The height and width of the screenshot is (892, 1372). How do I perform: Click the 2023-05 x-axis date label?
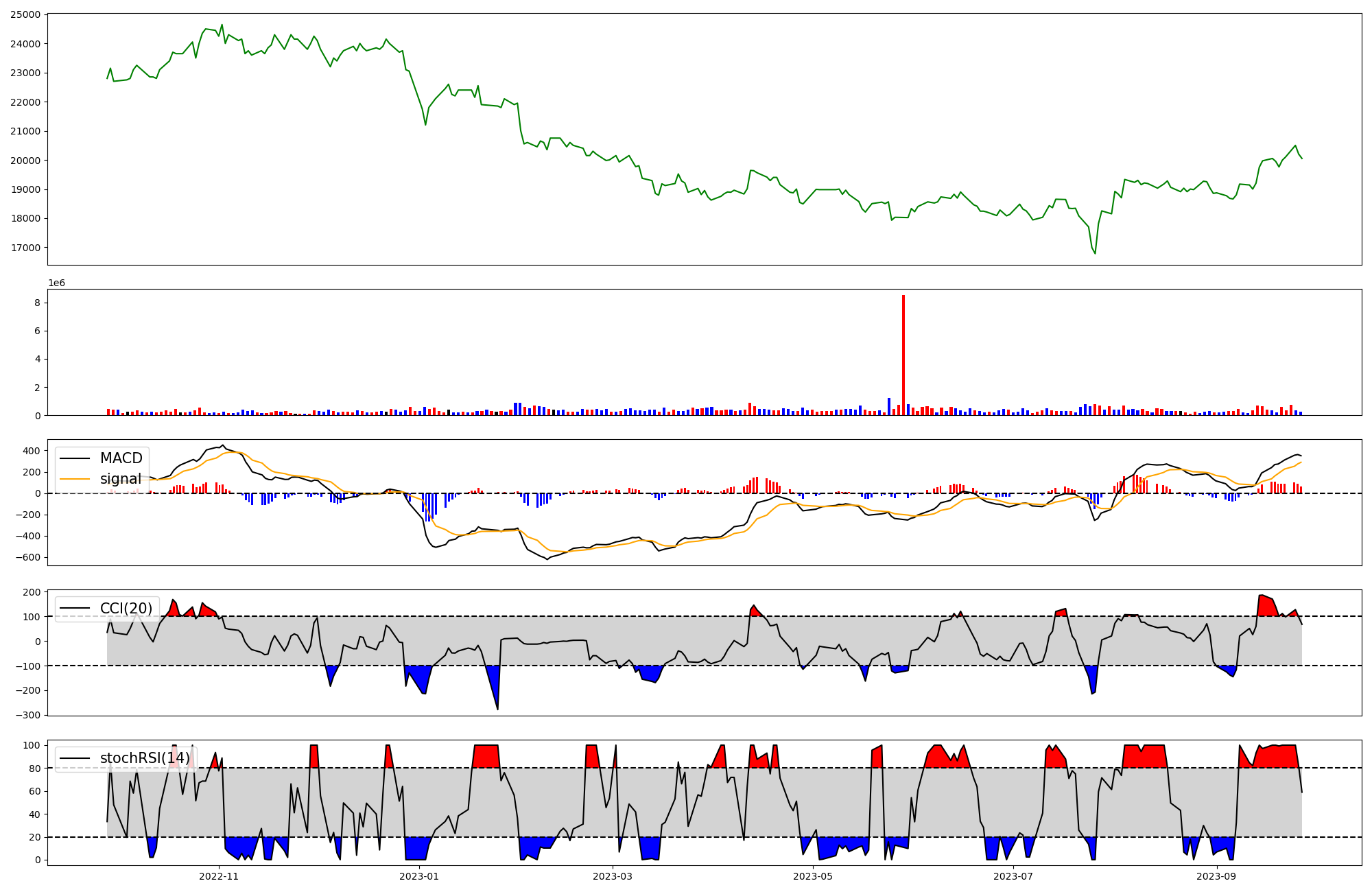pyautogui.click(x=813, y=876)
